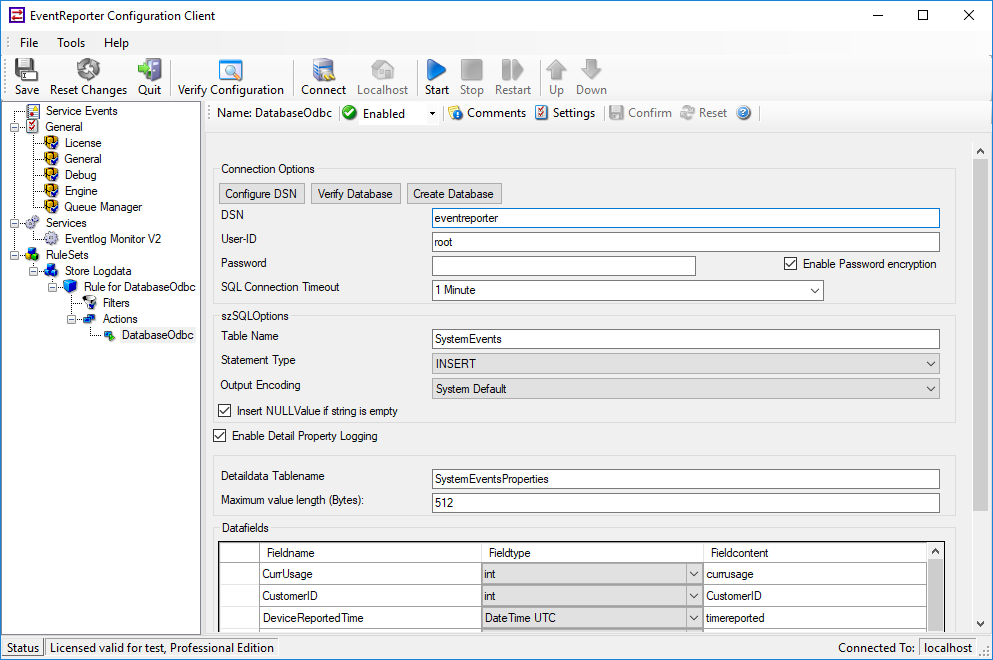Click the Table Name field
The height and width of the screenshot is (660, 993).
tap(685, 339)
